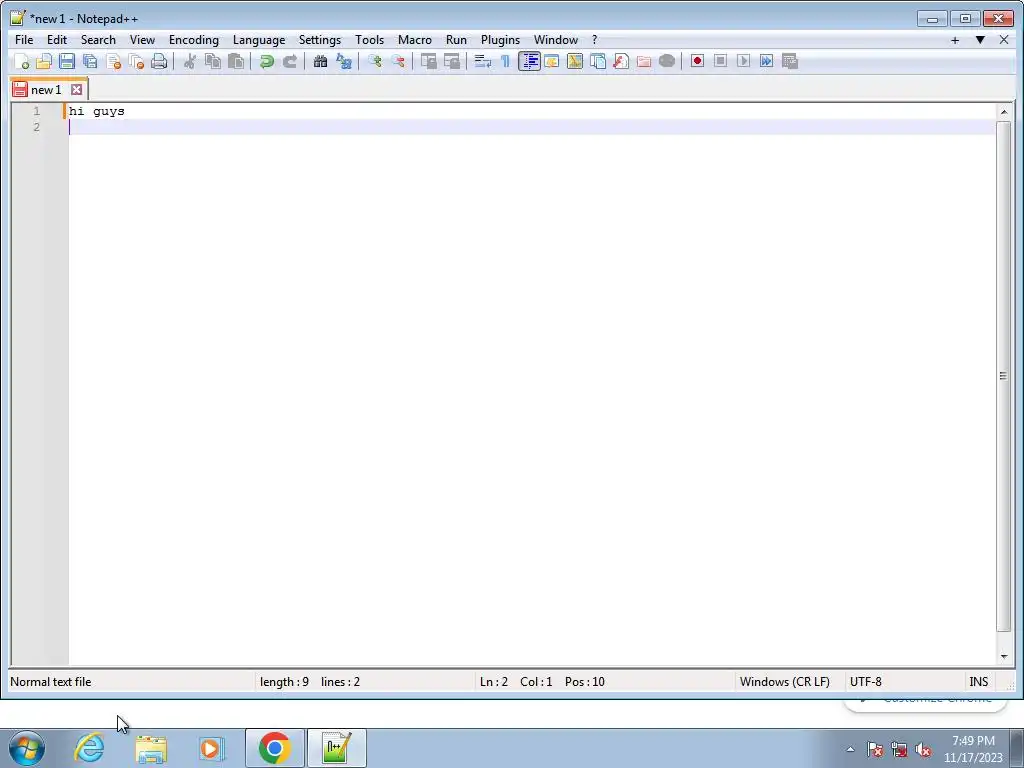
Task: Print the document via printer icon
Action: pyautogui.click(x=159, y=61)
